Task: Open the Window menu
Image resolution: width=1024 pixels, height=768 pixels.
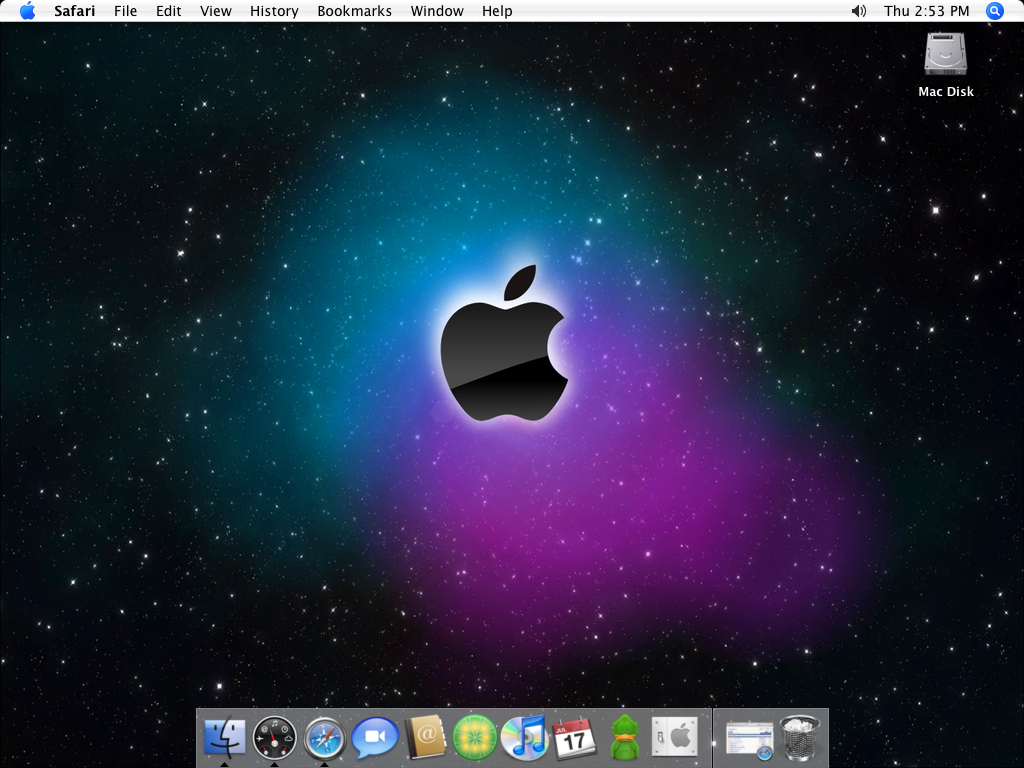Action: [x=437, y=11]
